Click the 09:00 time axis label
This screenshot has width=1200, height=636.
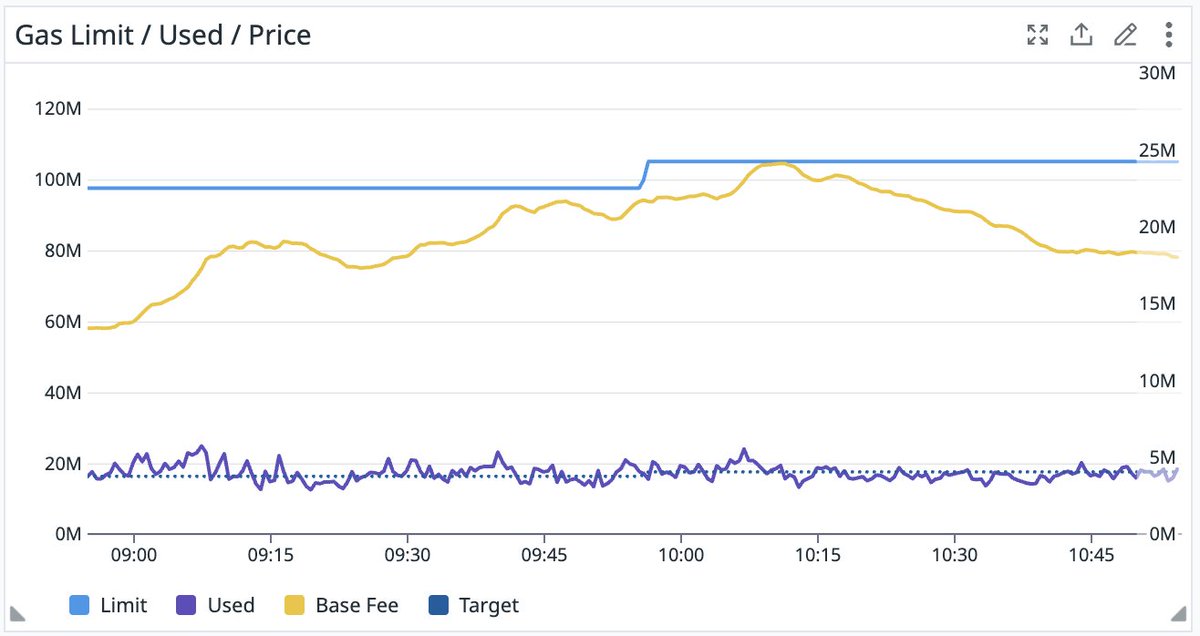(x=133, y=554)
